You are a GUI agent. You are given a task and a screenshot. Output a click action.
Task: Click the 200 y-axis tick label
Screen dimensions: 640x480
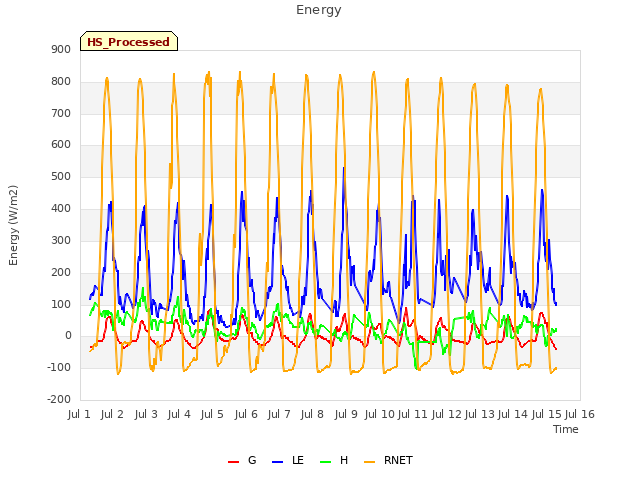pos(61,272)
